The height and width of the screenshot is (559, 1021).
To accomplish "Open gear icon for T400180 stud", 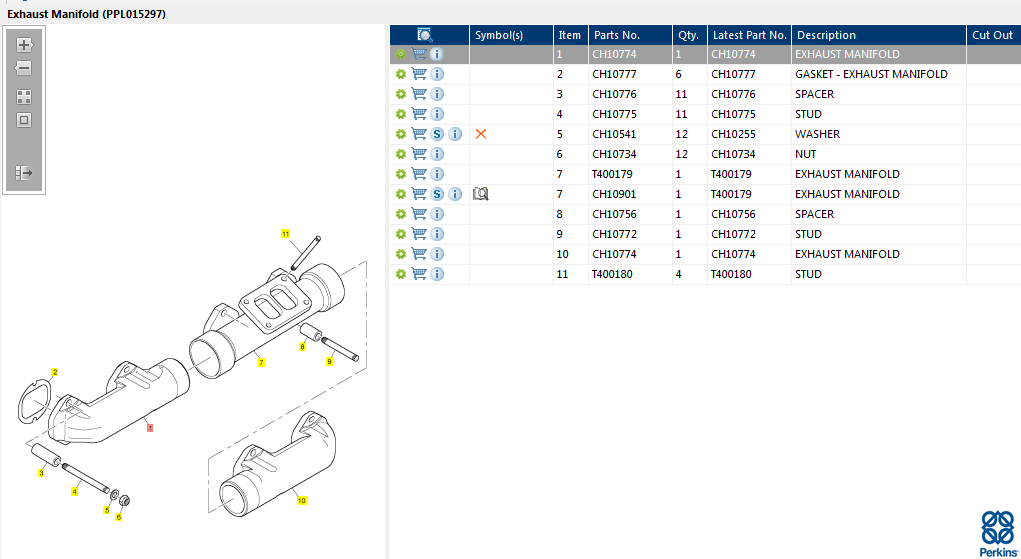I will tap(401, 274).
